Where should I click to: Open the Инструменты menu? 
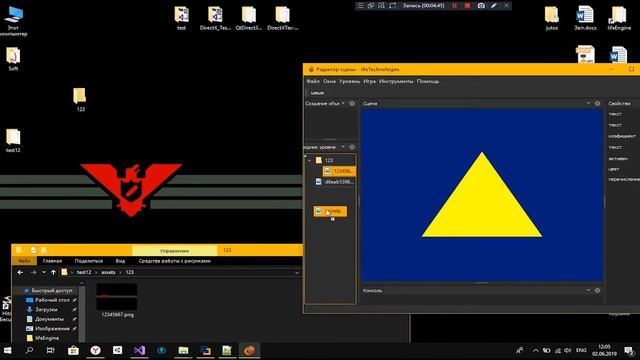(396, 81)
